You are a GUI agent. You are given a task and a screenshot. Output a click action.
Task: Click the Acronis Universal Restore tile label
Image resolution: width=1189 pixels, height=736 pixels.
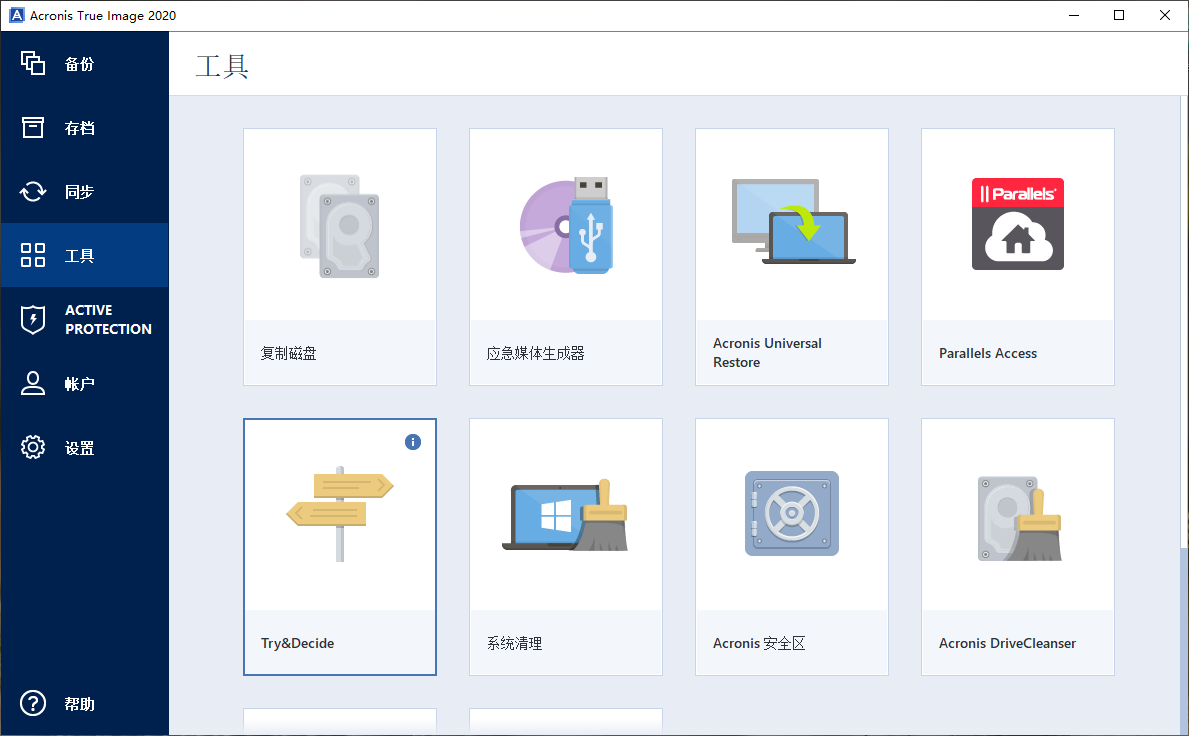pyautogui.click(x=767, y=352)
